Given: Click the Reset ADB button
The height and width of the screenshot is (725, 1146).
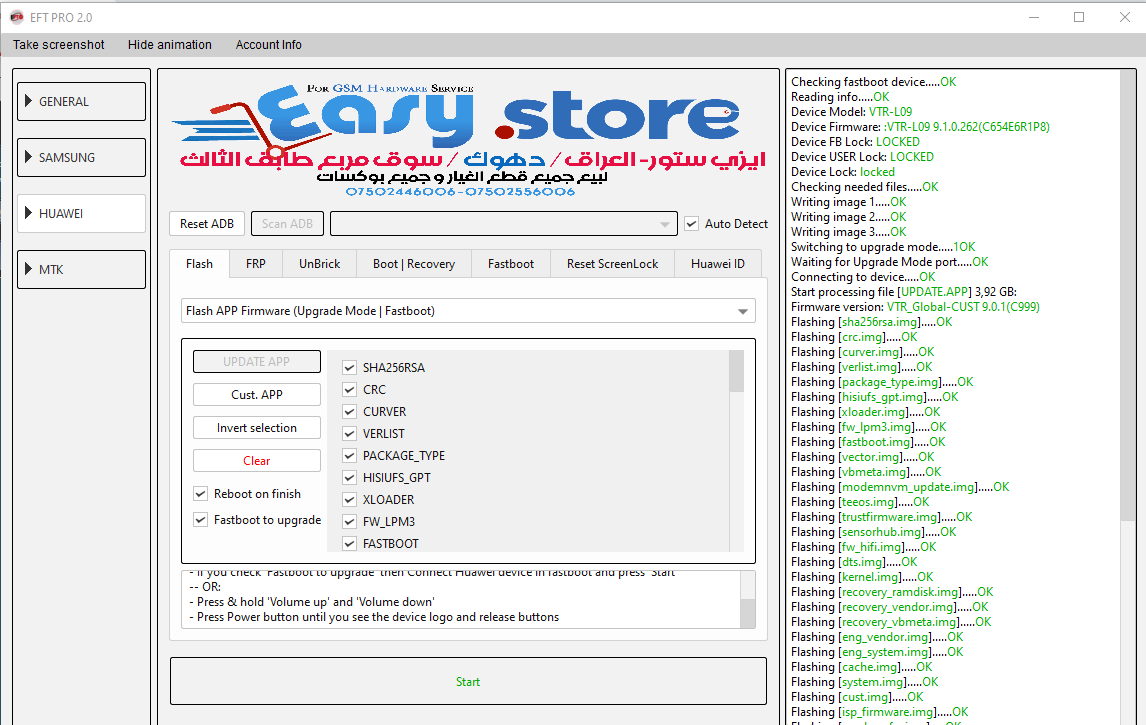Looking at the screenshot, I should 207,224.
